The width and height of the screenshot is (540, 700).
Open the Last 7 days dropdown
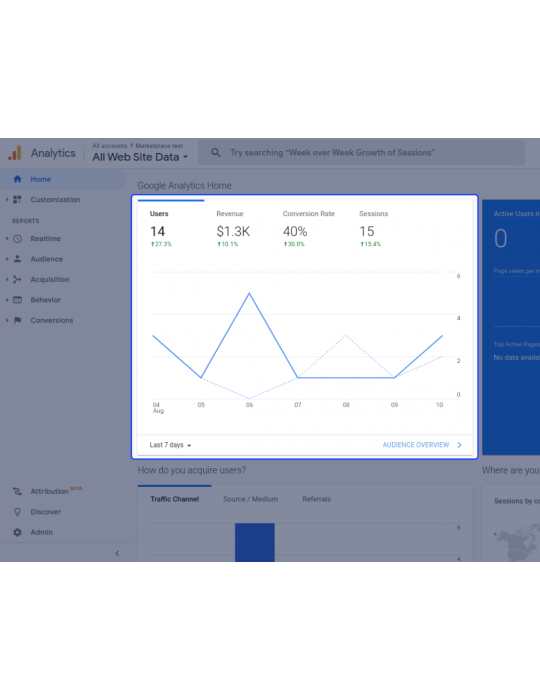170,445
